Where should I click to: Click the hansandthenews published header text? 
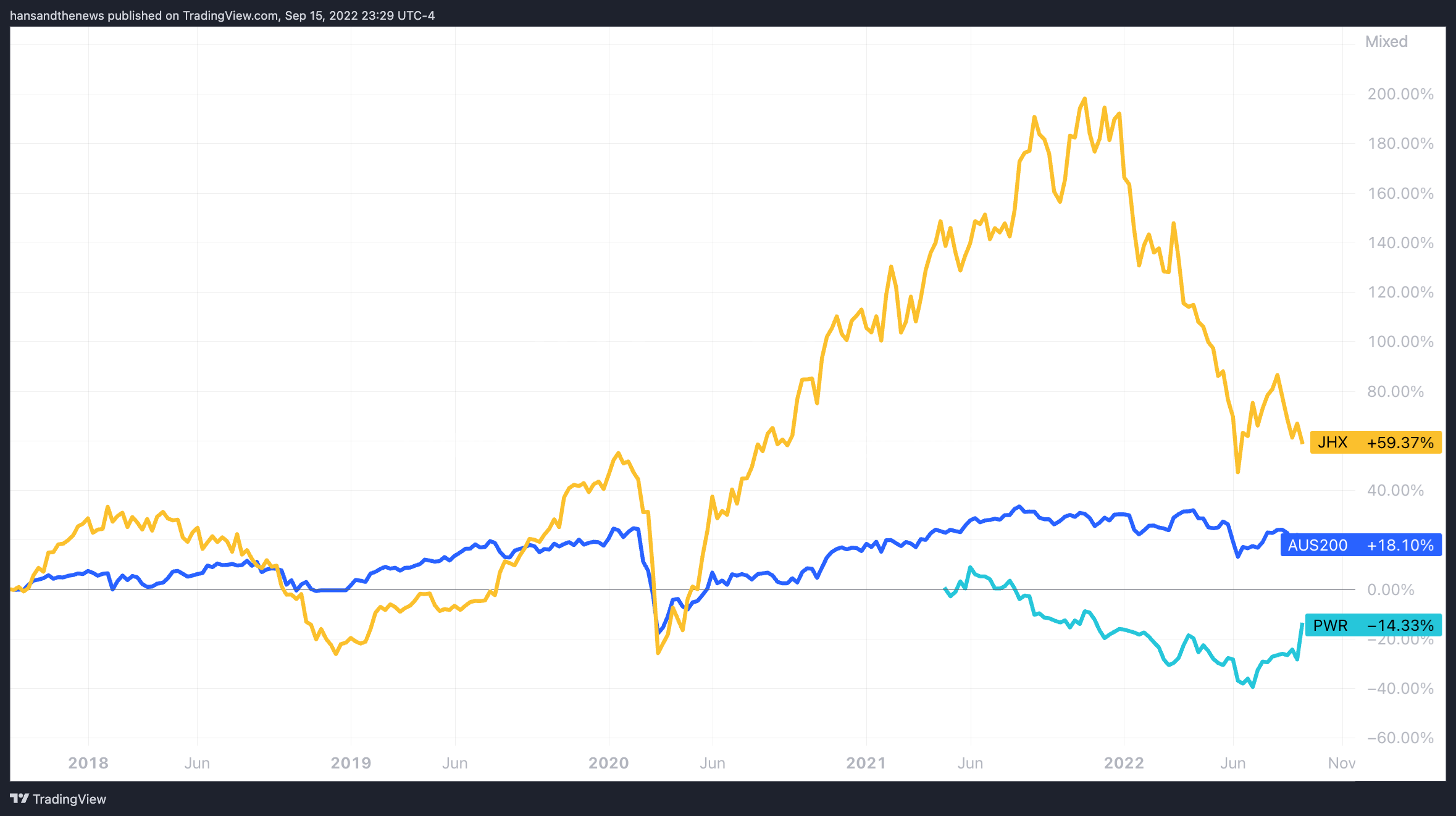(222, 15)
